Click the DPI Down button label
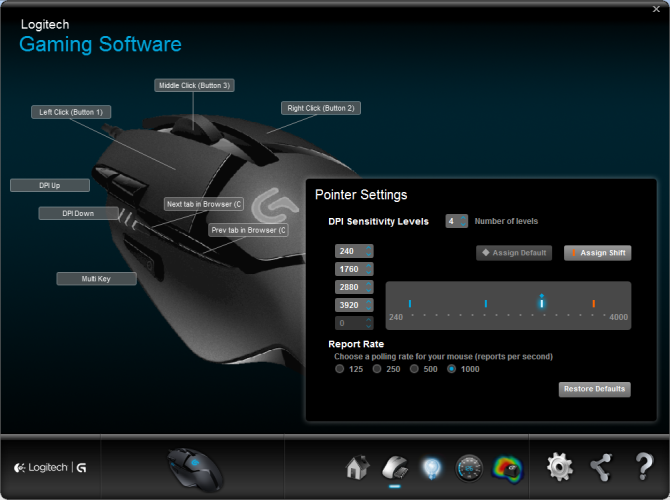 click(78, 213)
